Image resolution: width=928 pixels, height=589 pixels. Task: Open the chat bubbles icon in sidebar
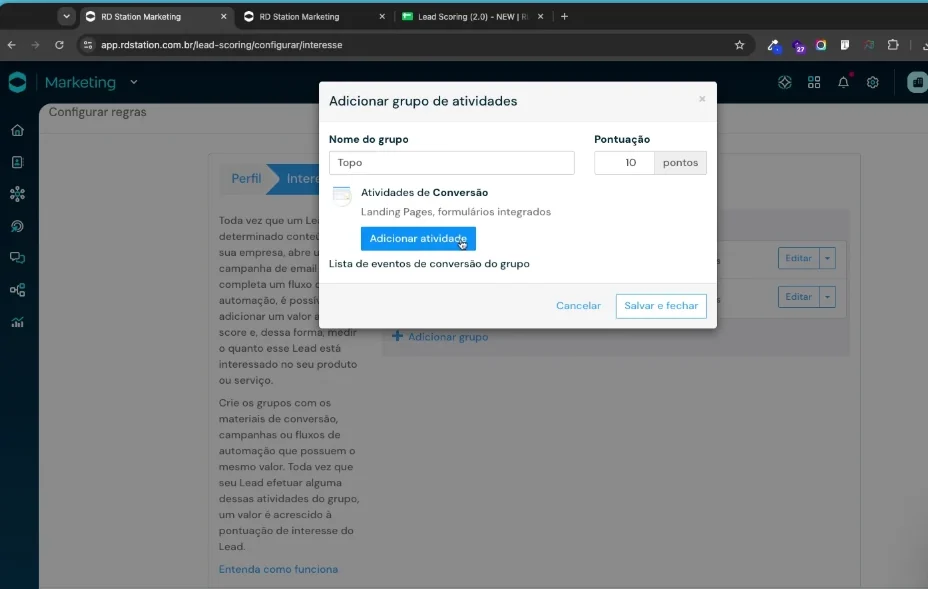[x=17, y=258]
